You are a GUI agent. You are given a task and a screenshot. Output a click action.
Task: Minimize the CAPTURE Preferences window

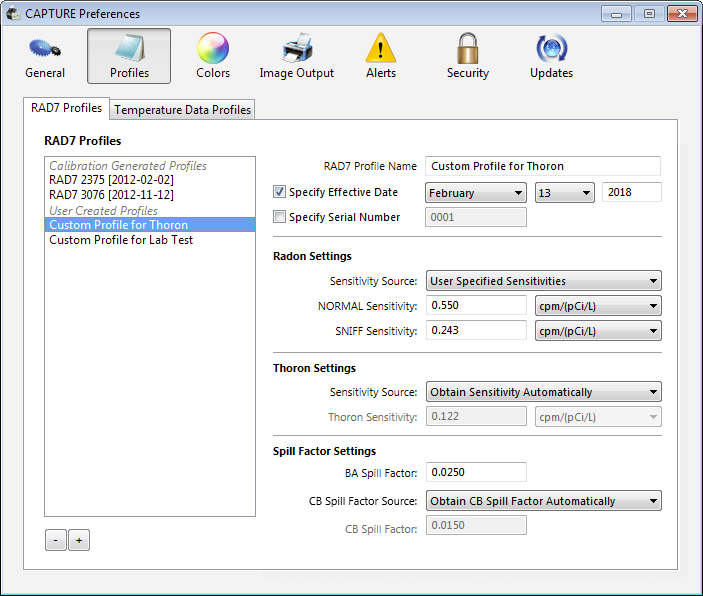(x=616, y=14)
